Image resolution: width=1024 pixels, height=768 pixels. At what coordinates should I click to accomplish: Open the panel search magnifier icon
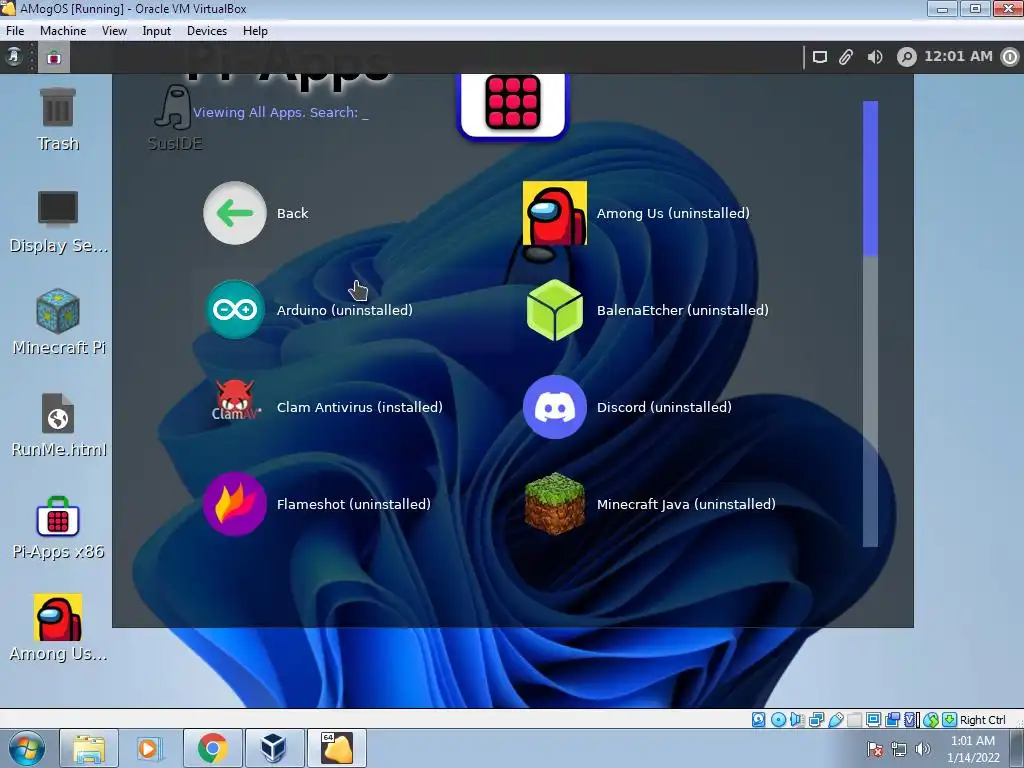point(906,57)
